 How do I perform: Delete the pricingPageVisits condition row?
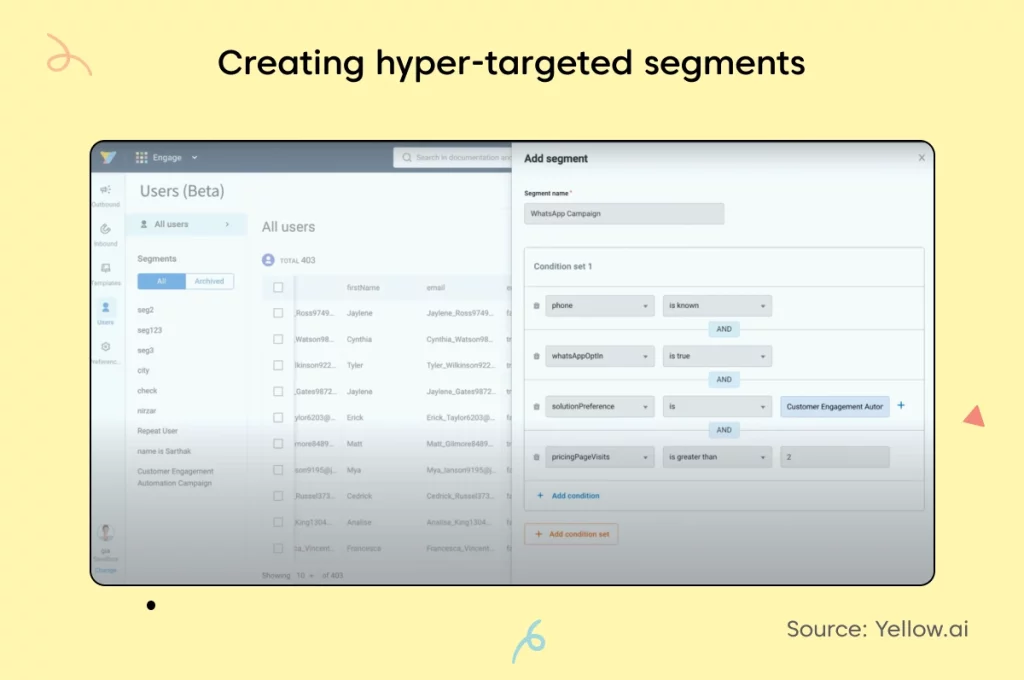[536, 457]
